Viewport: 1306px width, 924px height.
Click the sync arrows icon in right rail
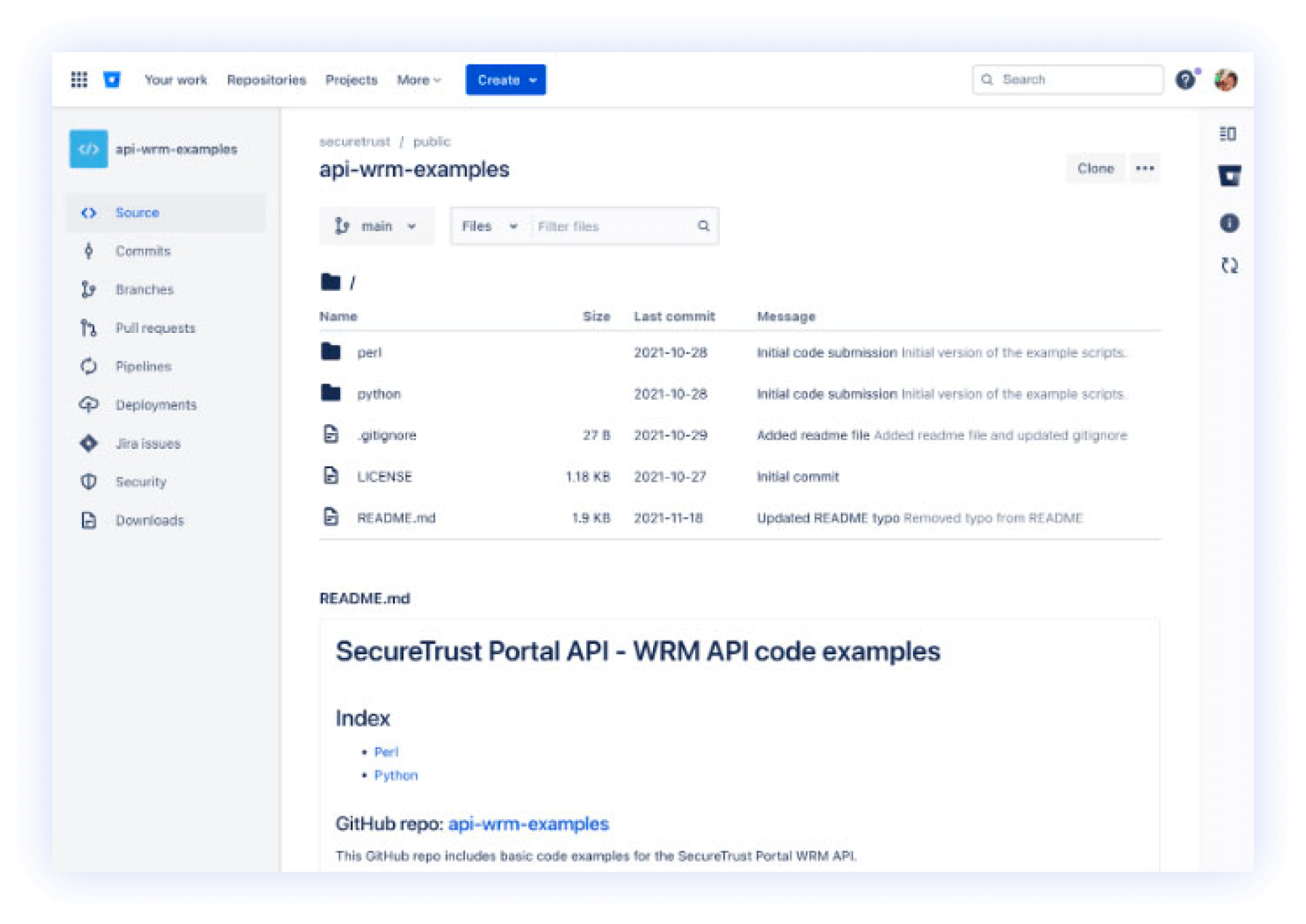[1229, 265]
